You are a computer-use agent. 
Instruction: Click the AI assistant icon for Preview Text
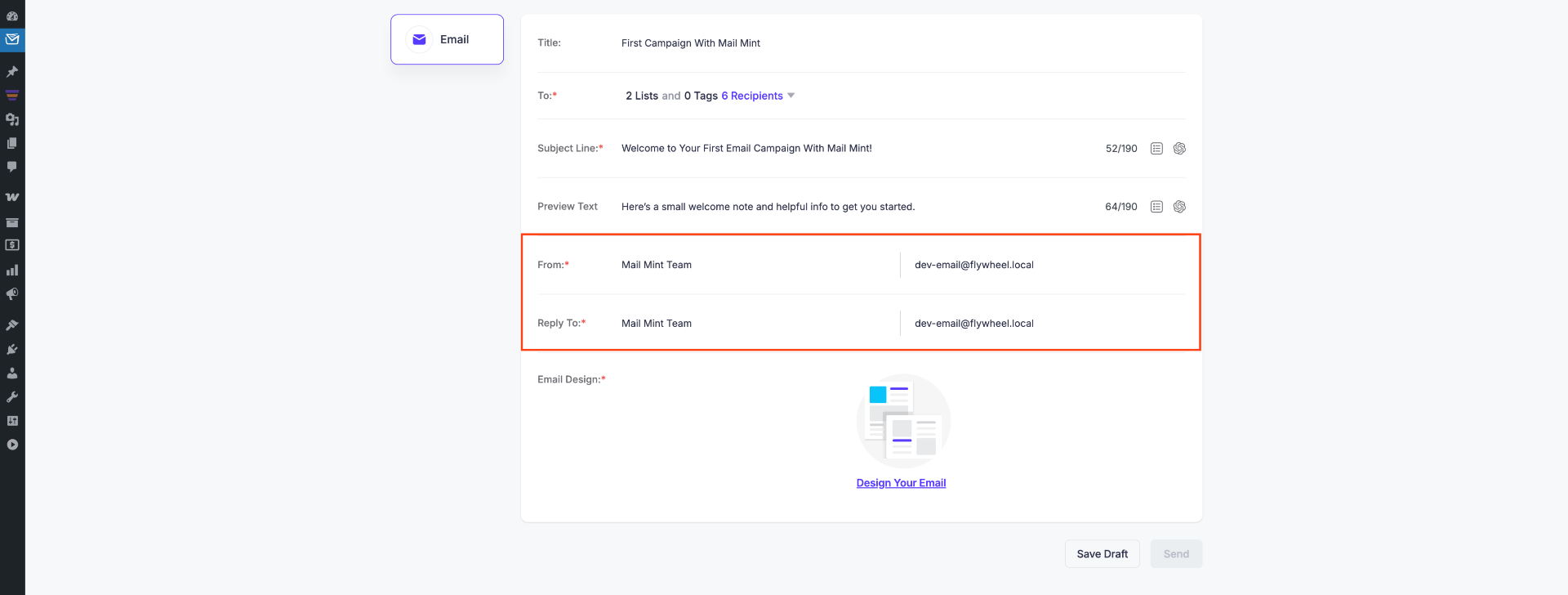click(1179, 207)
